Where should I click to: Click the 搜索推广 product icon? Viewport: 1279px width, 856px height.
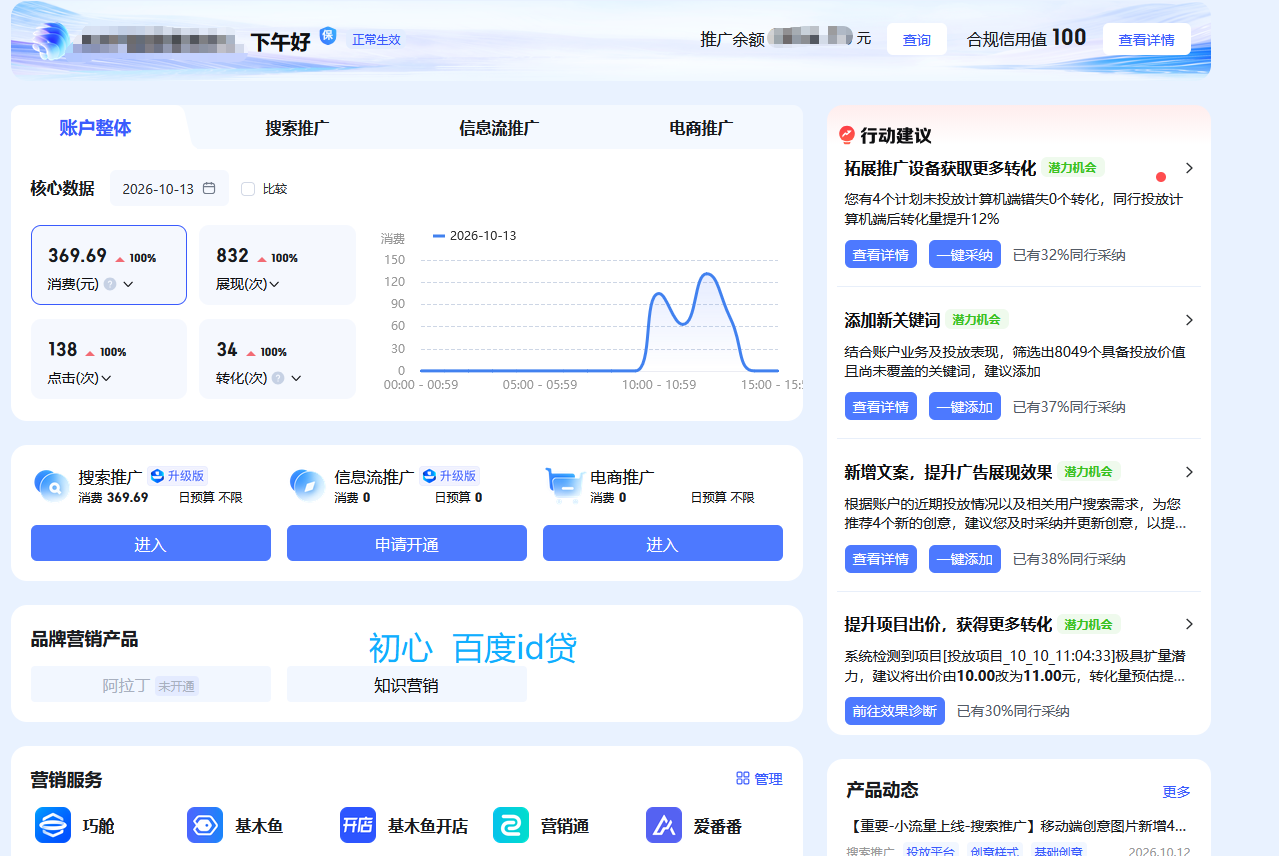(51, 485)
